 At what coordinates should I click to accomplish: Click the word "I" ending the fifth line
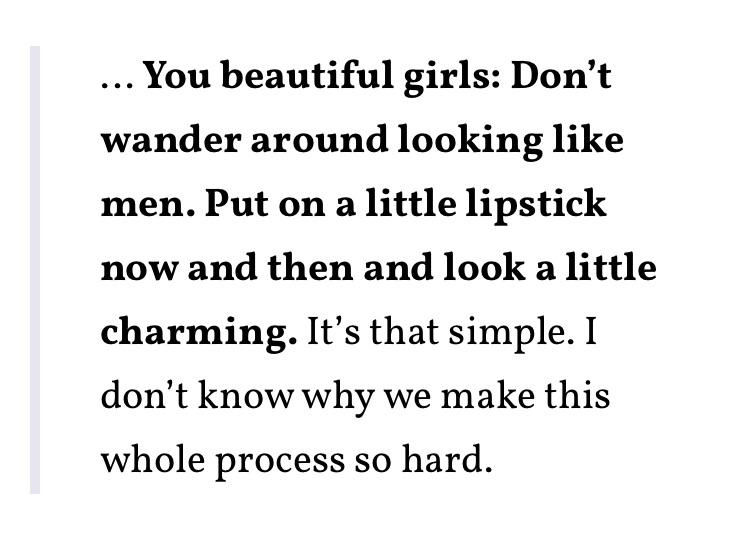point(590,333)
